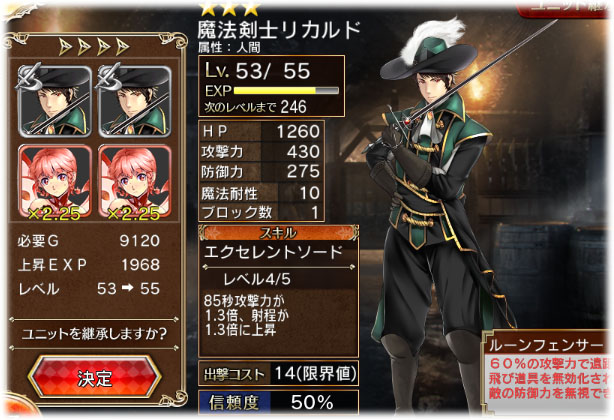Image resolution: width=614 pixels, height=420 pixels.
Task: Click the ルーンフェンサー class info panel
Action: (x=548, y=370)
